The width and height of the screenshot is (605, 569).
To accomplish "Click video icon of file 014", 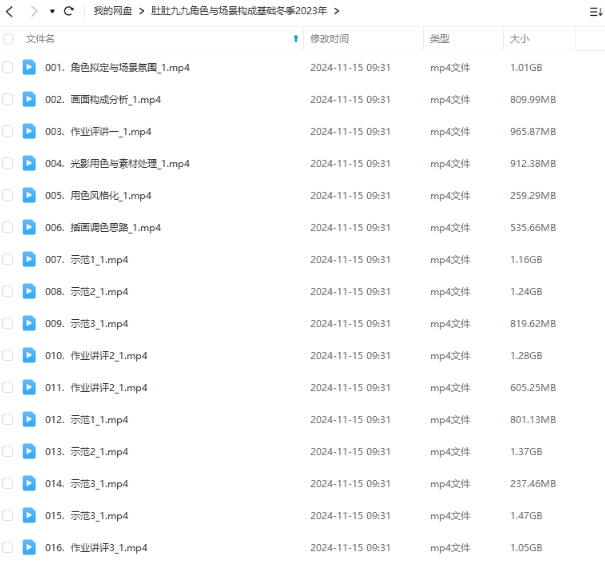I will (29, 483).
